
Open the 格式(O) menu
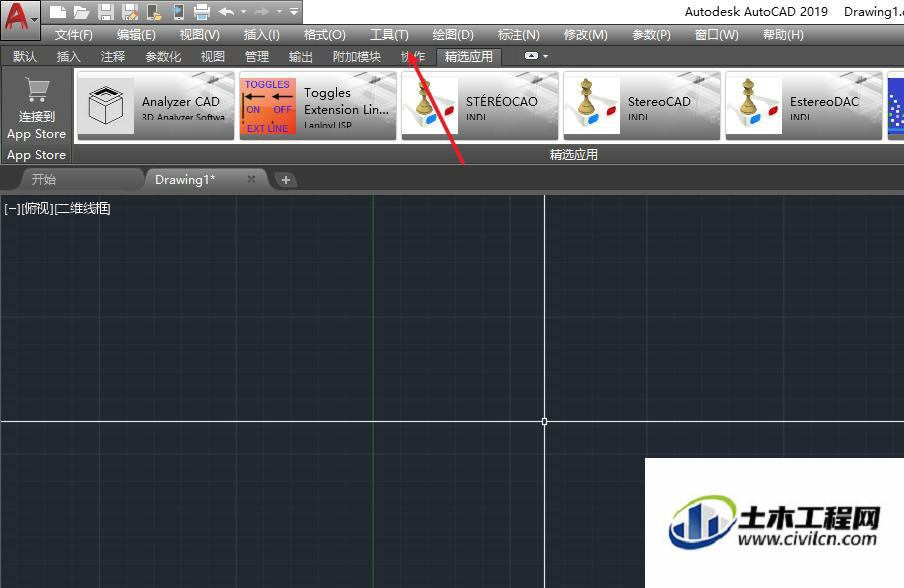pos(325,35)
